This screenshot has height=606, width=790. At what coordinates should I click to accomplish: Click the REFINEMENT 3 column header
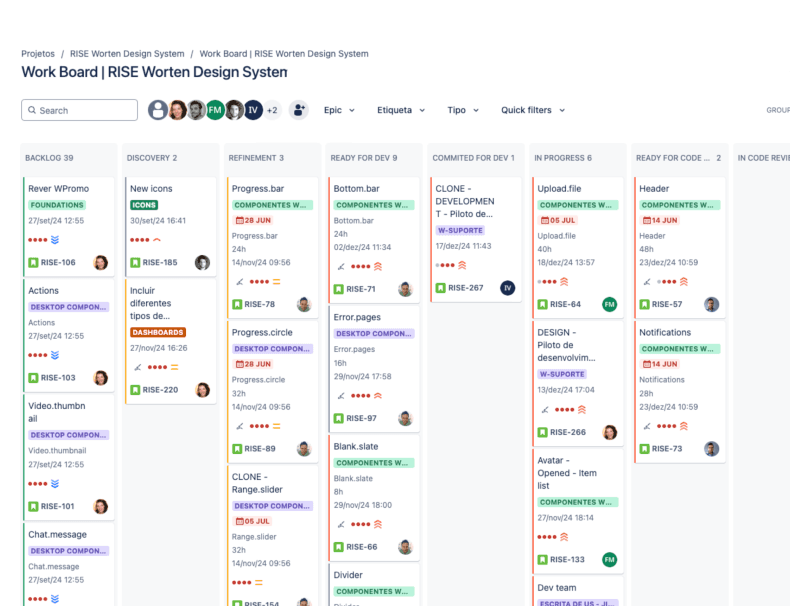coord(256,158)
